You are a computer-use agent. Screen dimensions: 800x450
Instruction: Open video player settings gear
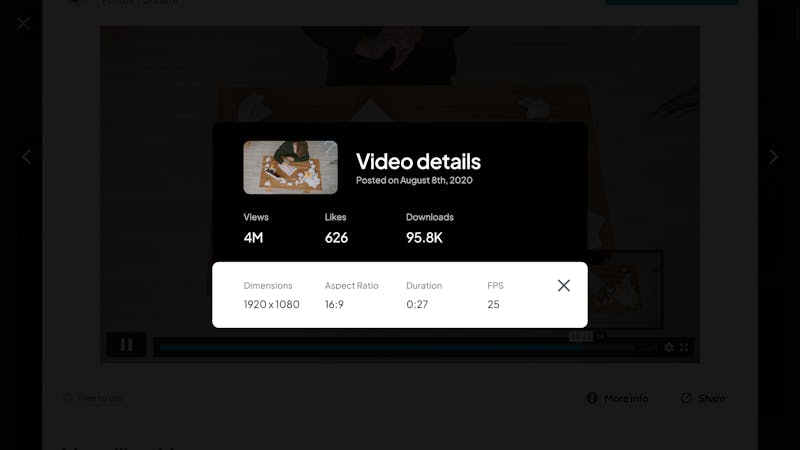coord(669,347)
